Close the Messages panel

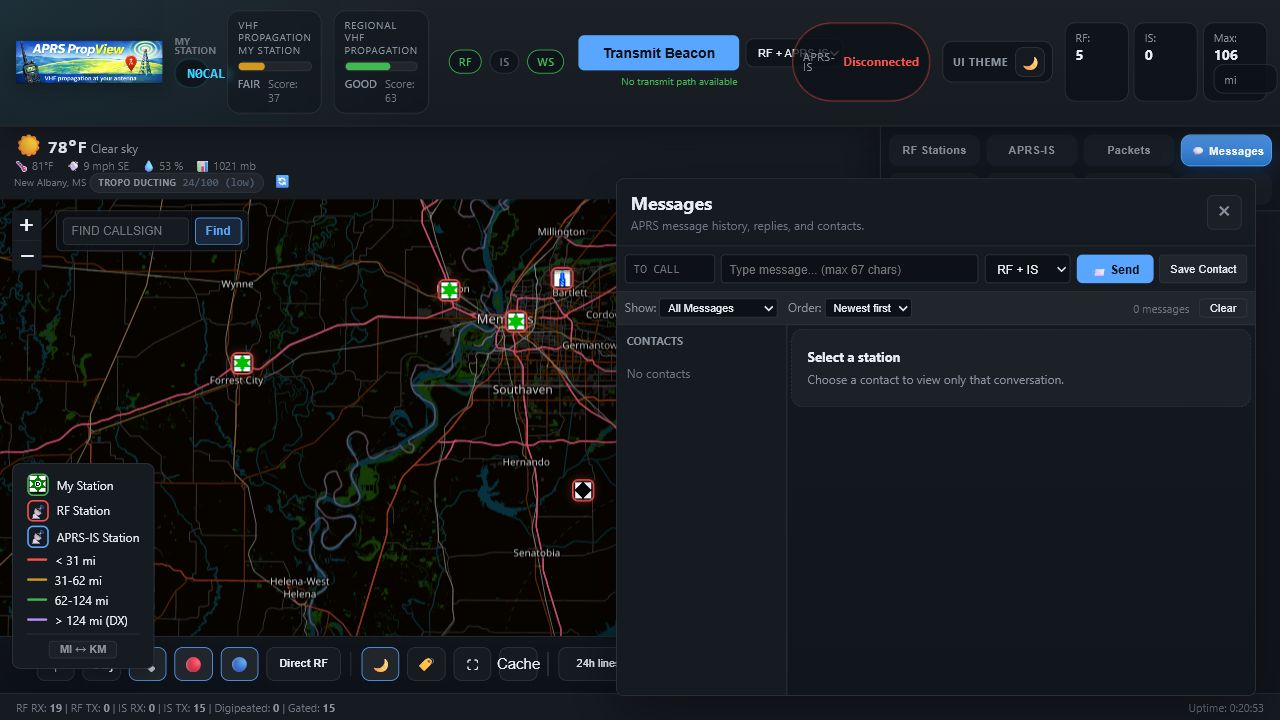coord(1224,212)
